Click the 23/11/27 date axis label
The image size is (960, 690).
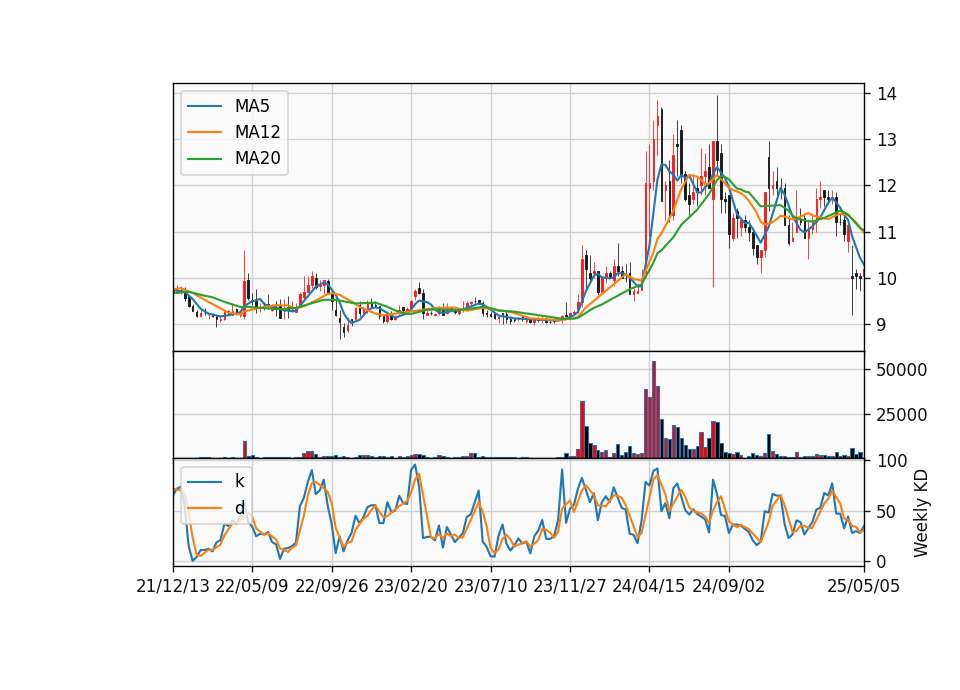[569, 586]
